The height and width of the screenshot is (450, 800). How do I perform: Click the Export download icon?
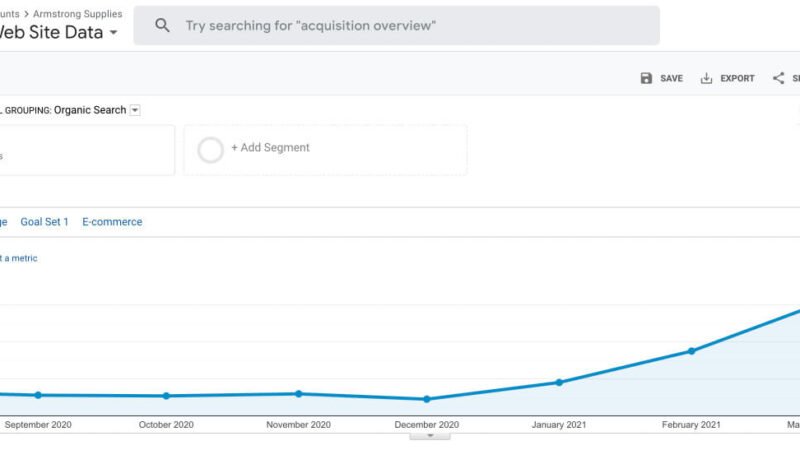tap(706, 78)
